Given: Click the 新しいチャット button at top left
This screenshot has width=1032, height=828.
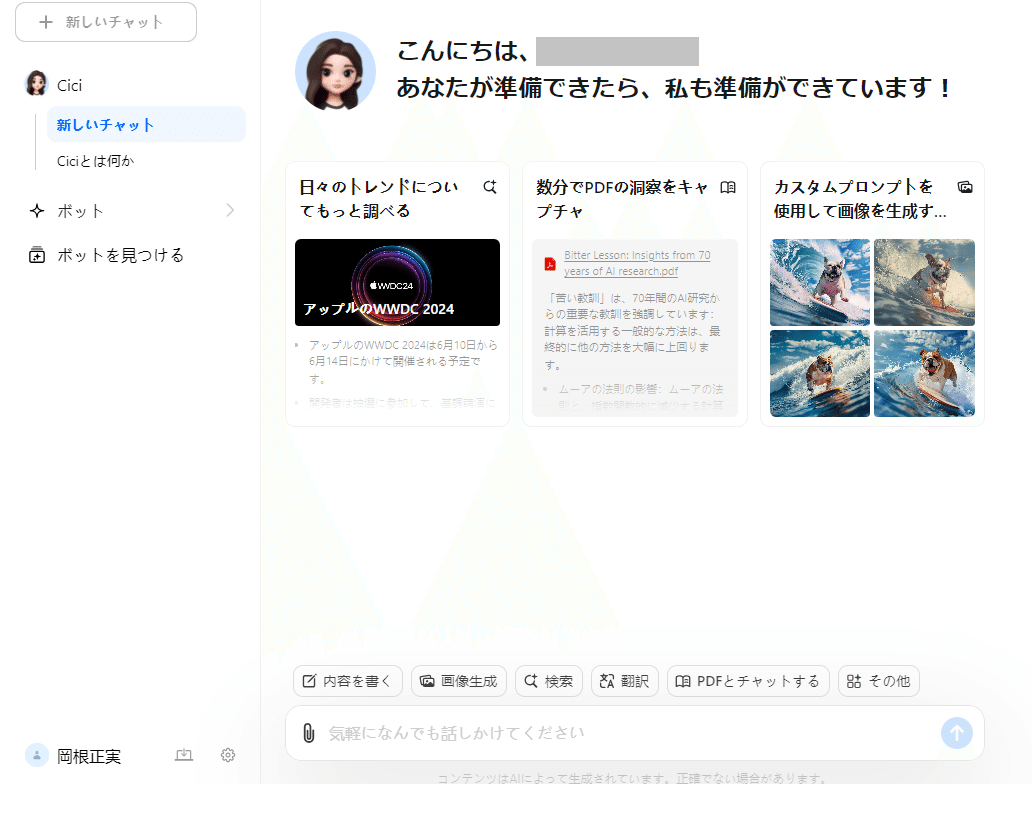Looking at the screenshot, I should pos(105,22).
